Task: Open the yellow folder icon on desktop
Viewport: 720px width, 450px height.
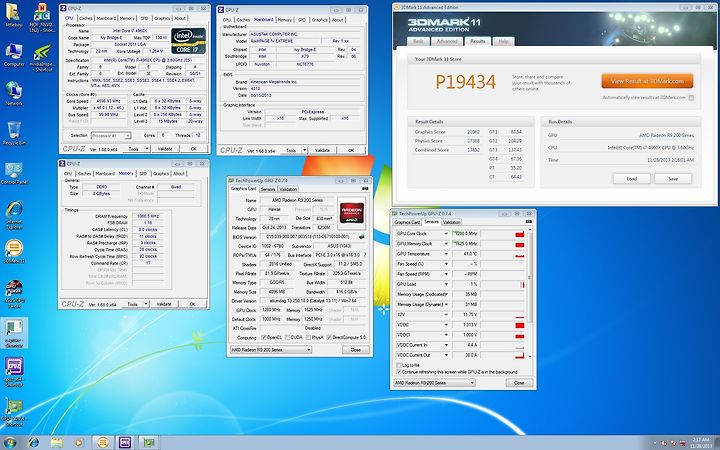Action: [x=14, y=16]
